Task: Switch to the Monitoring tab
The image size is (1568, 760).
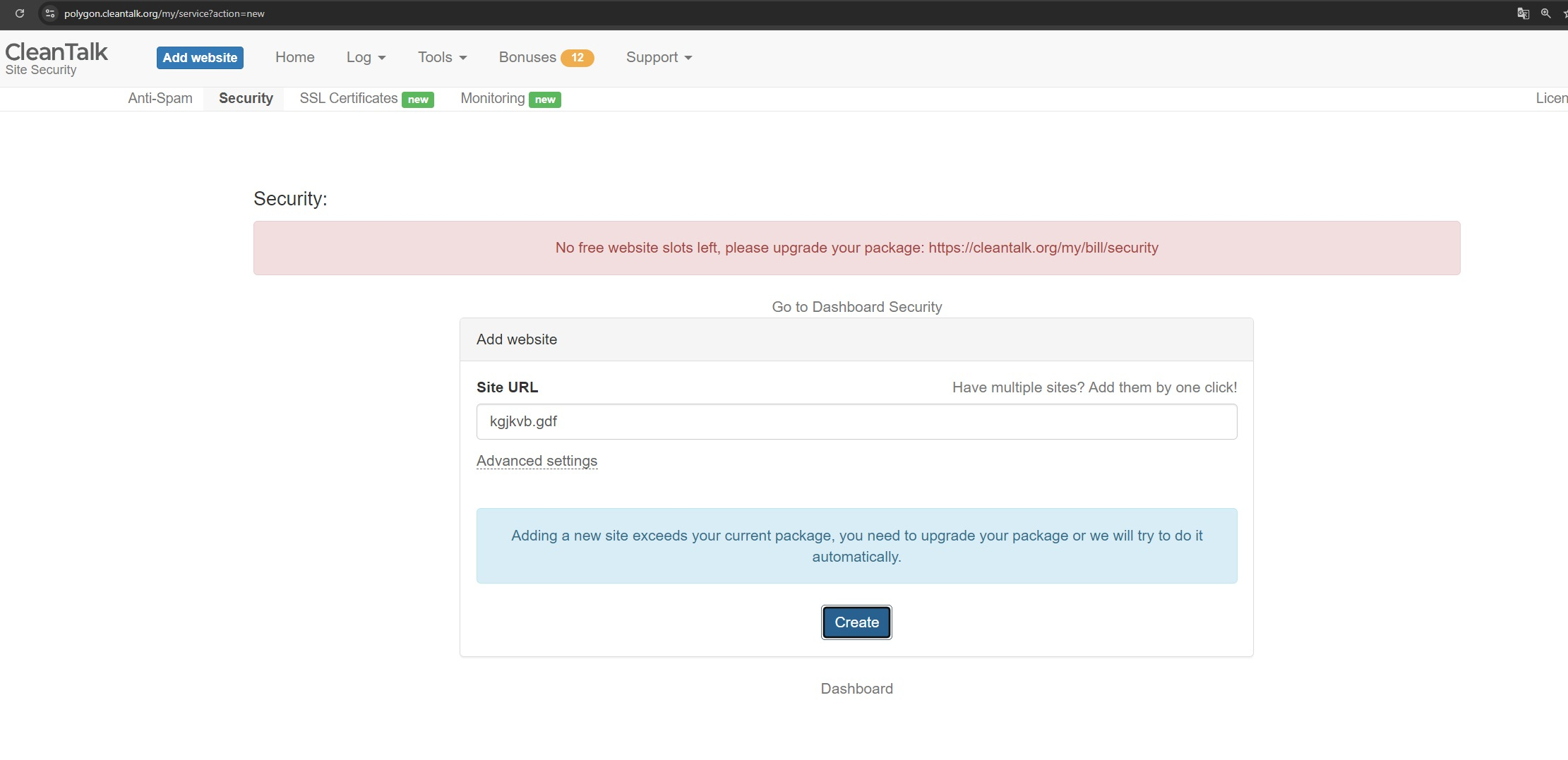Action: click(x=493, y=99)
